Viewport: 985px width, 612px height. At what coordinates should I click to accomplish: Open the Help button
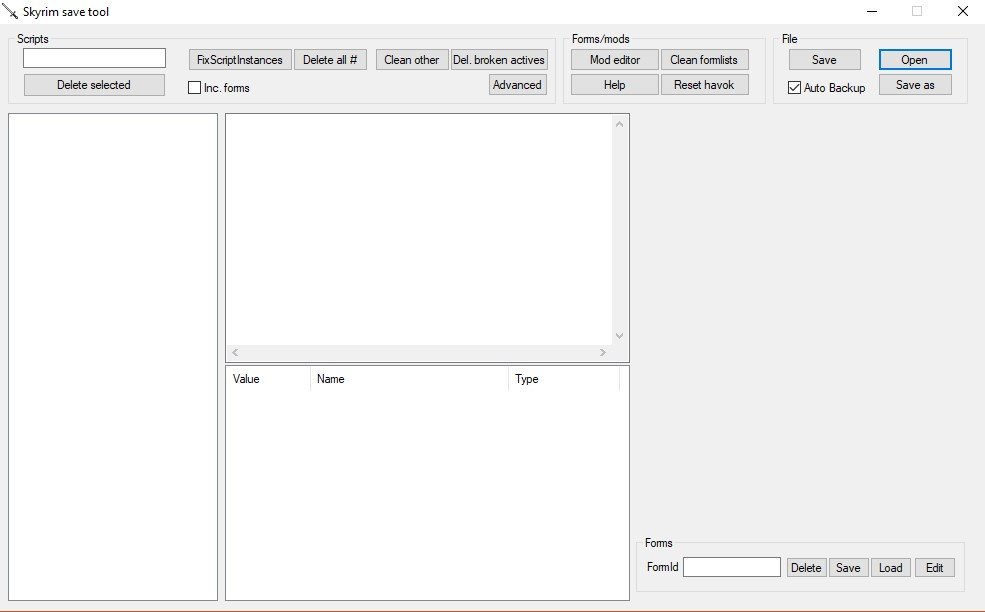point(615,85)
